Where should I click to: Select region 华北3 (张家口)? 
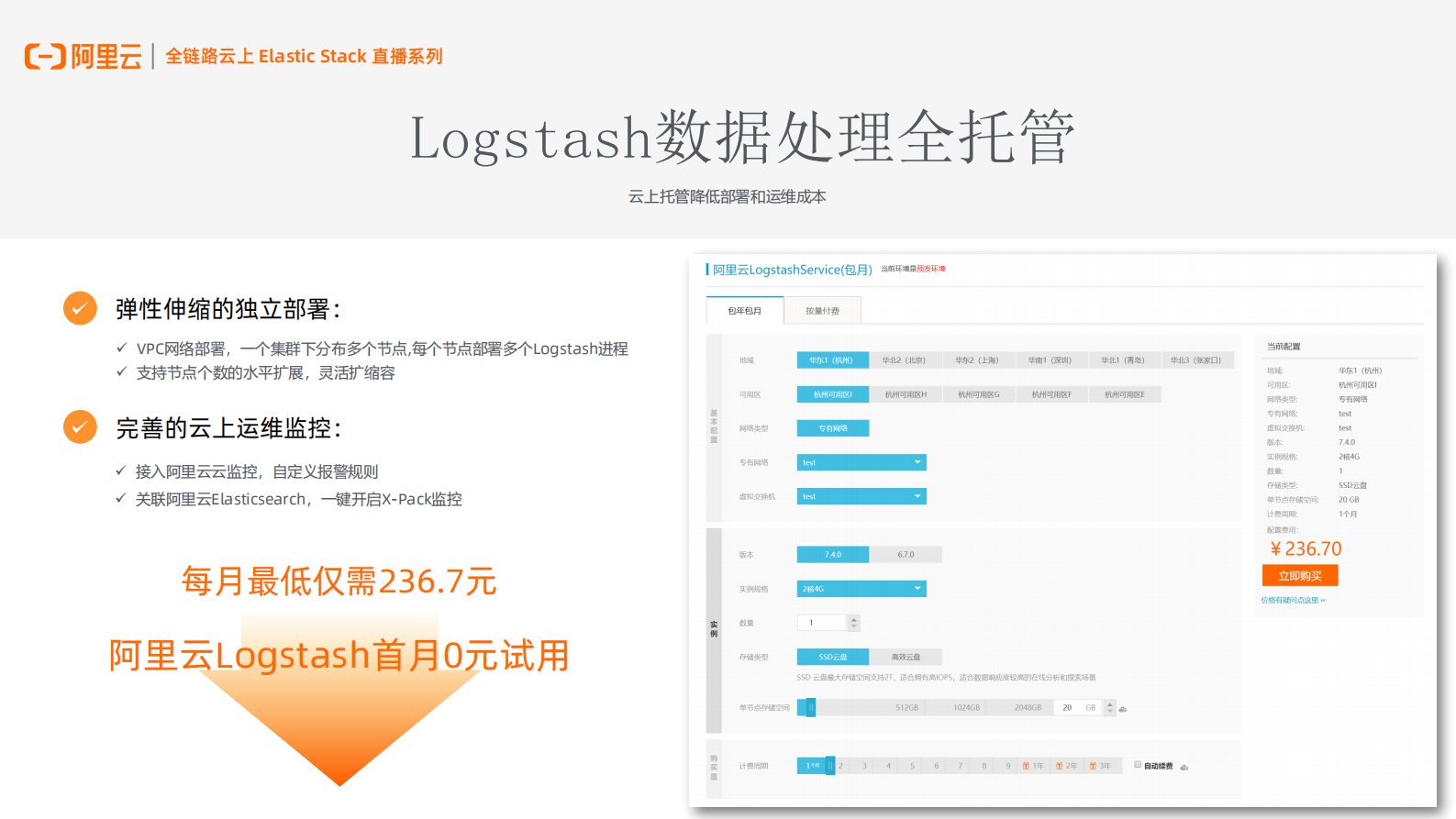point(1196,360)
